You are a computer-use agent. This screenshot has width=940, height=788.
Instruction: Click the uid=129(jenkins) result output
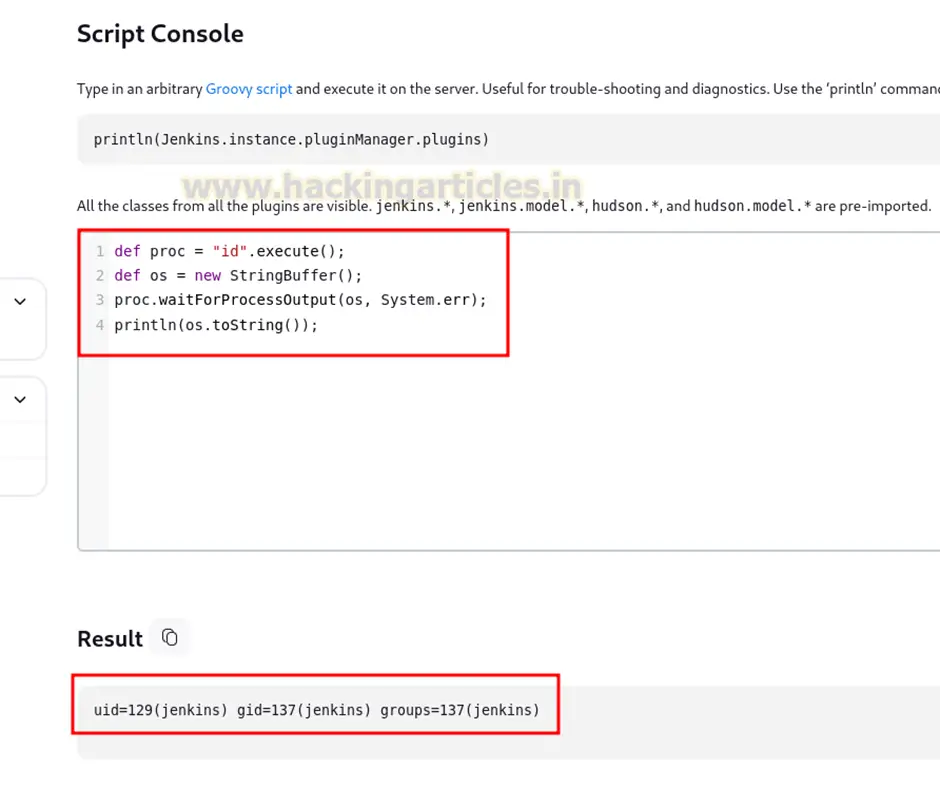coord(317,710)
